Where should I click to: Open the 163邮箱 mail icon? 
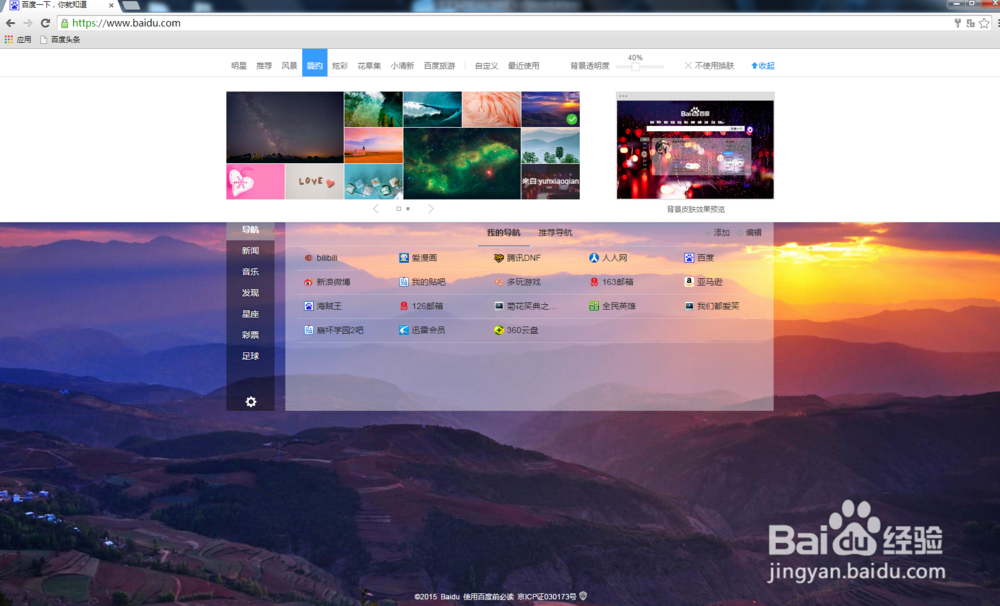(594, 282)
